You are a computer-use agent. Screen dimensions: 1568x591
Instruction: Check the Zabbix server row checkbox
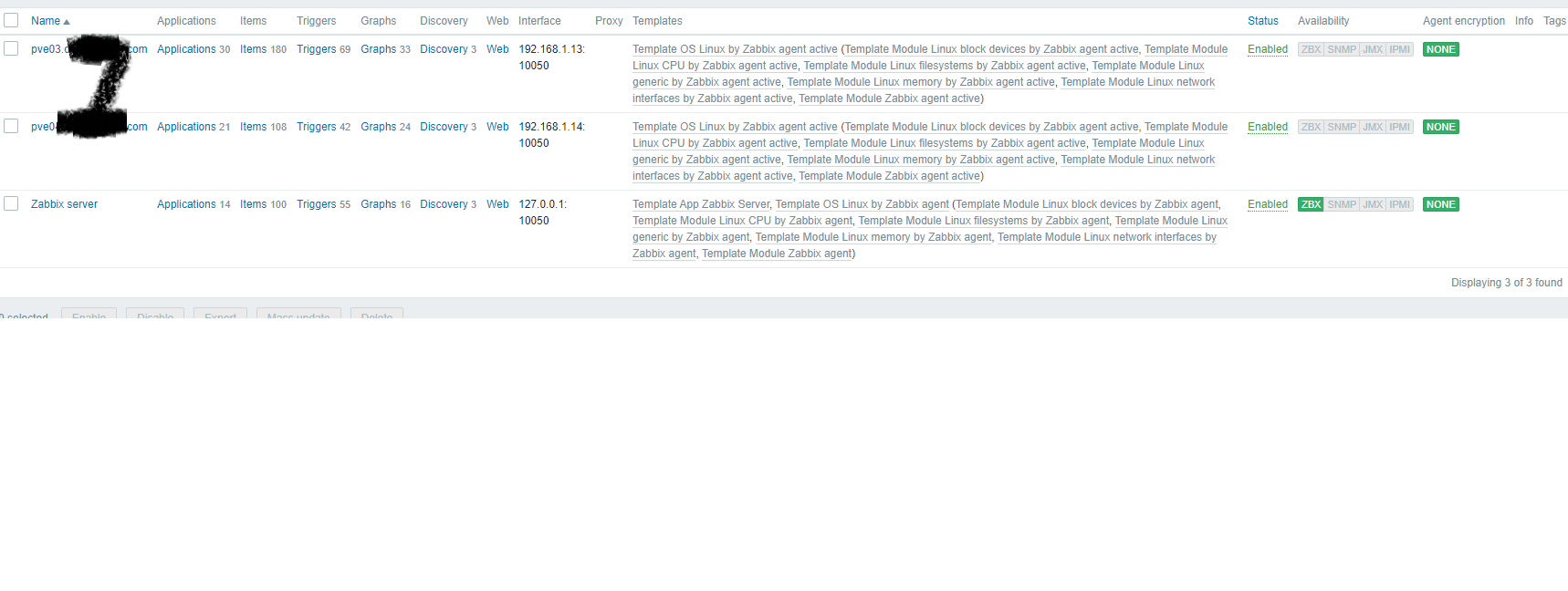(11, 203)
